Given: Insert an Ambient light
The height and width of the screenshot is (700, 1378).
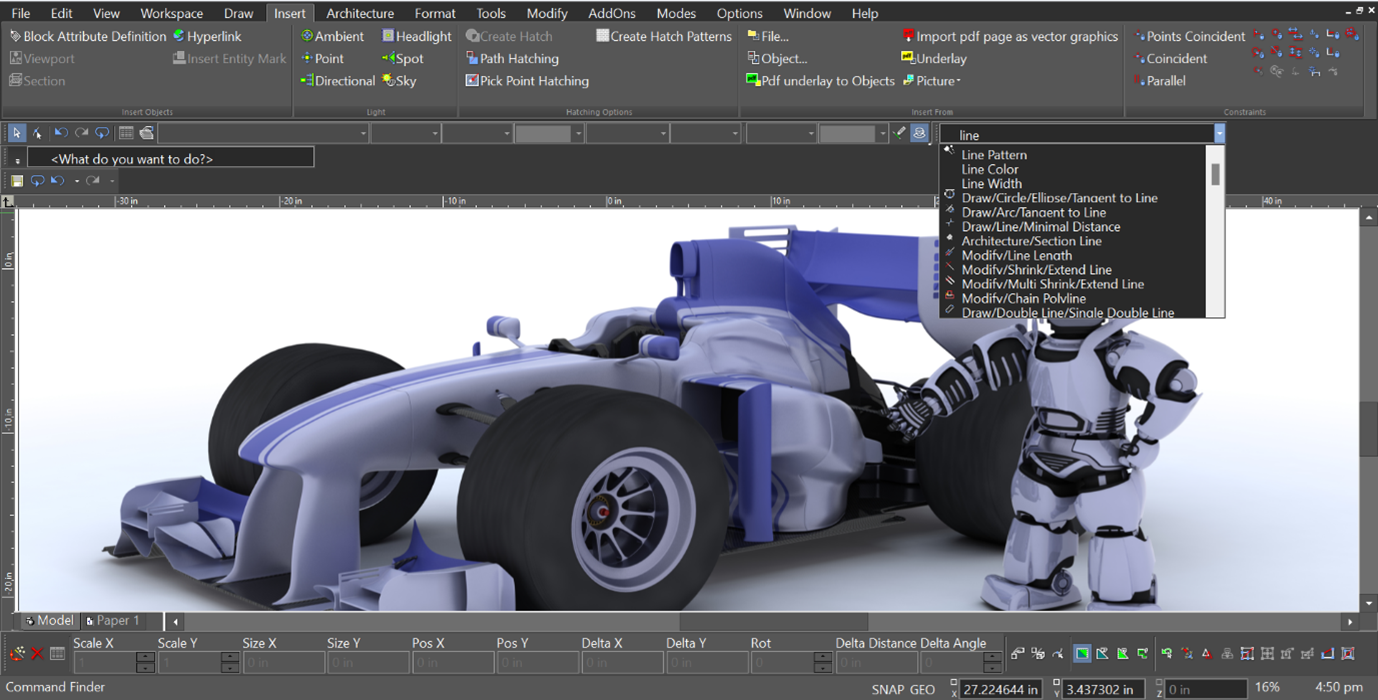Looking at the screenshot, I should (x=333, y=36).
